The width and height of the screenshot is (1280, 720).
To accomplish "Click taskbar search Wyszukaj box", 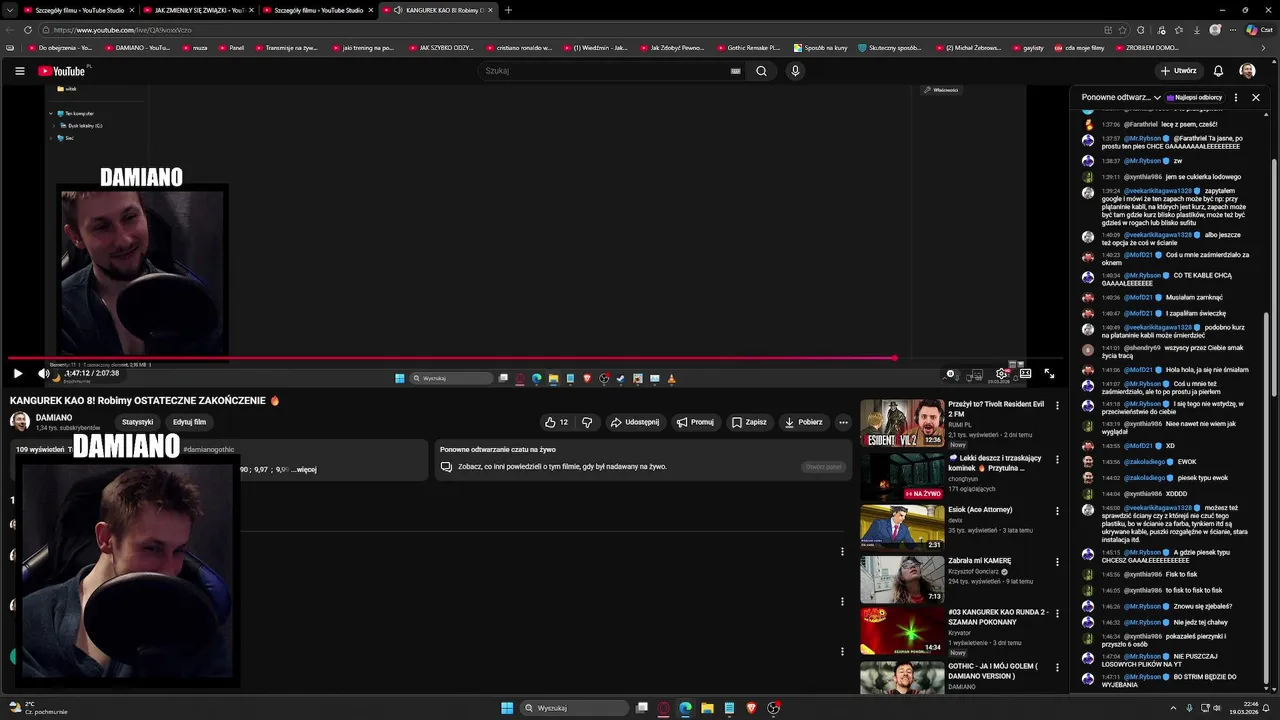I will tap(575, 708).
